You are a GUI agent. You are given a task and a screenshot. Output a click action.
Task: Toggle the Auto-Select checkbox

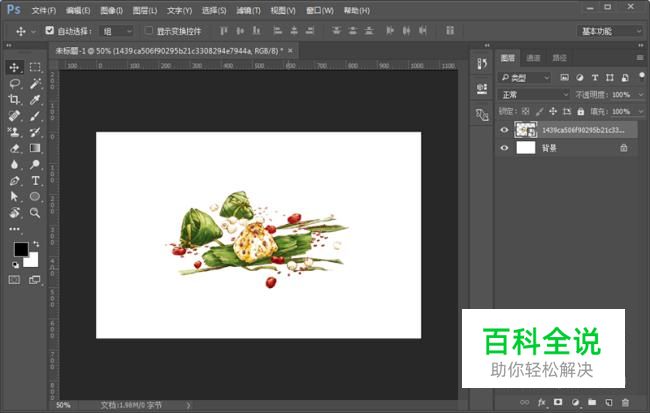(x=50, y=30)
